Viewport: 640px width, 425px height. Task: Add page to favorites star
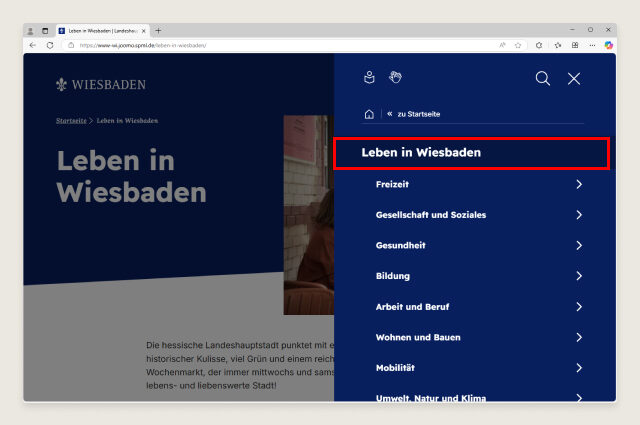click(518, 45)
